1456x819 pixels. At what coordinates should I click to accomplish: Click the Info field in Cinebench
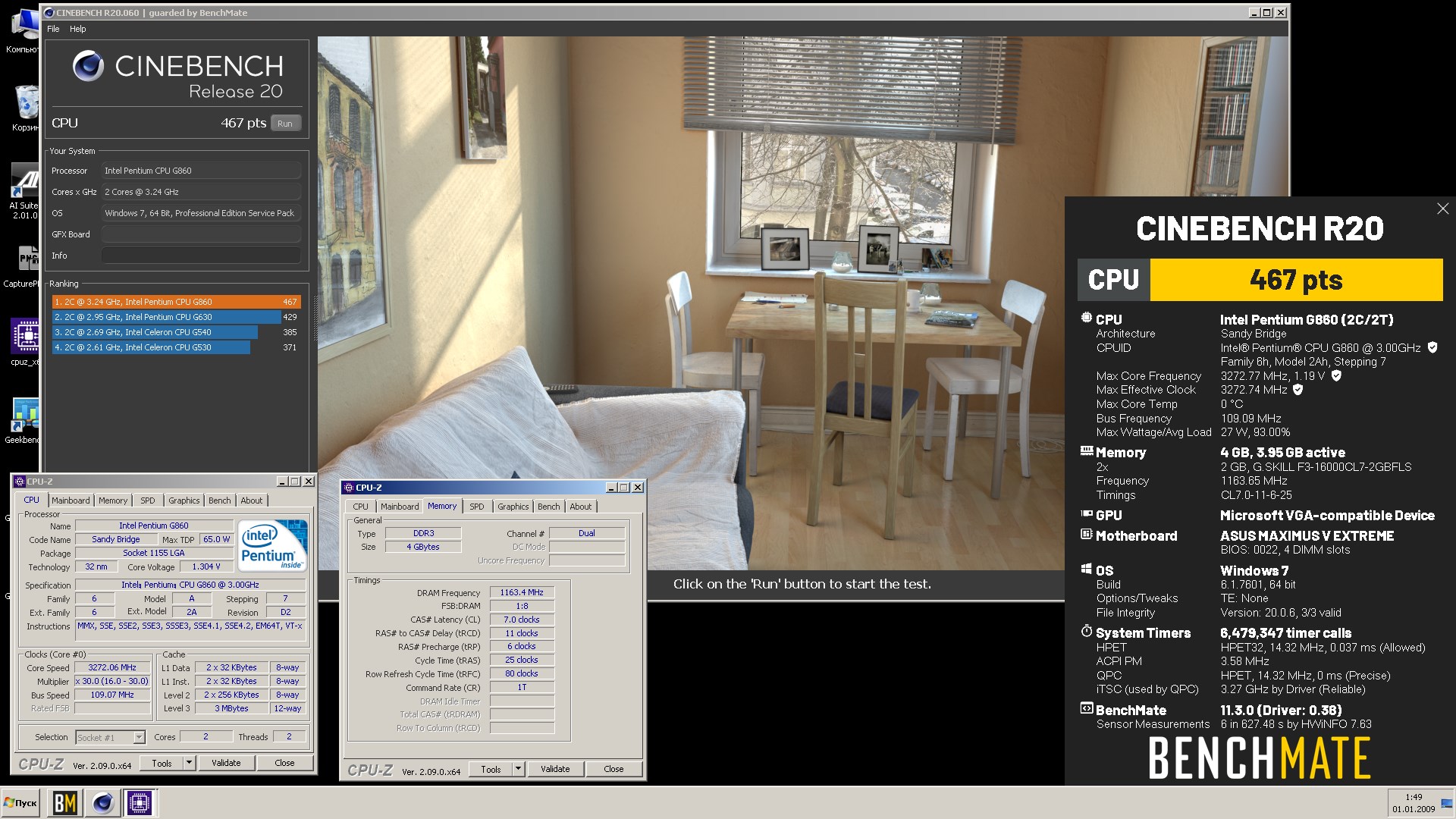click(201, 256)
